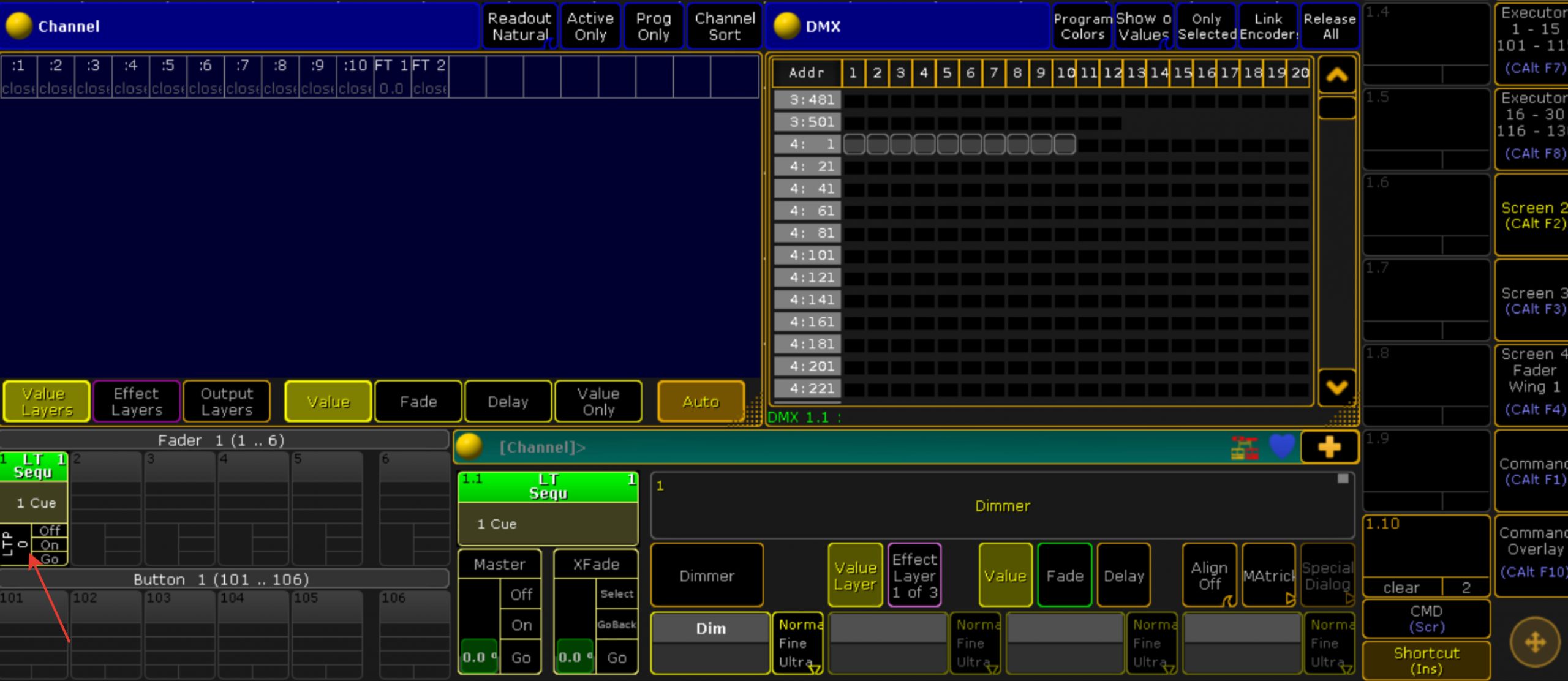Open the MAtricks expander
The height and width of the screenshot is (681, 1568).
(1268, 575)
